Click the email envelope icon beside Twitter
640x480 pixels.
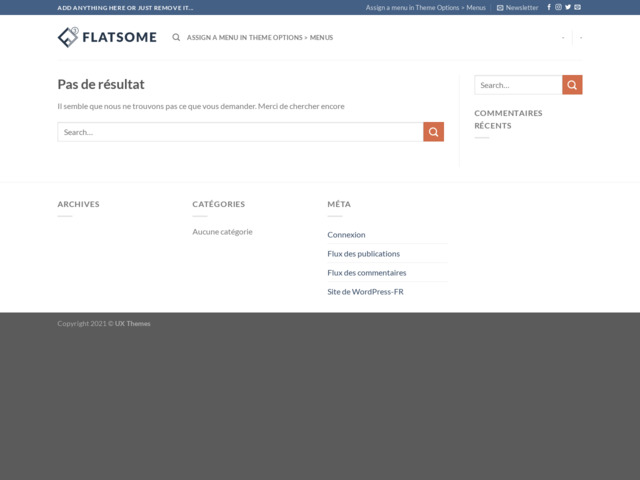pos(577,7)
